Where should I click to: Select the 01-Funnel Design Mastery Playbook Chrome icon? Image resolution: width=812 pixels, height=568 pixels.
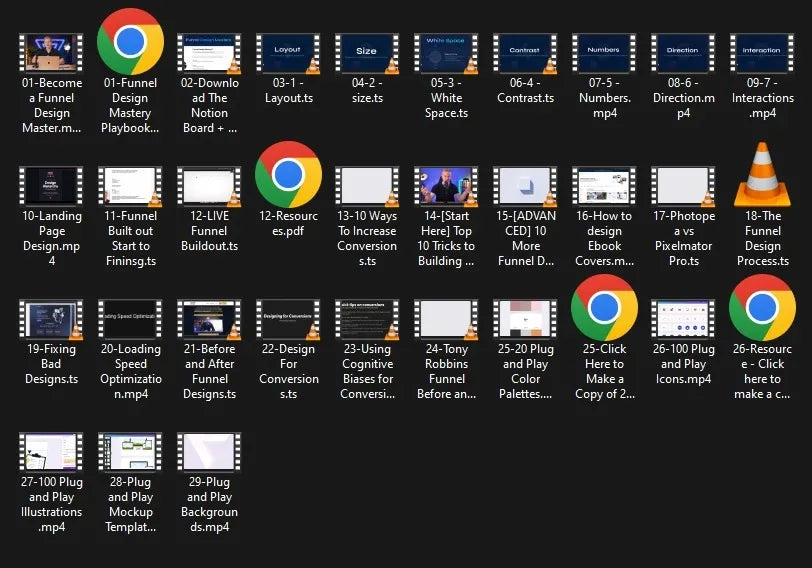point(130,41)
